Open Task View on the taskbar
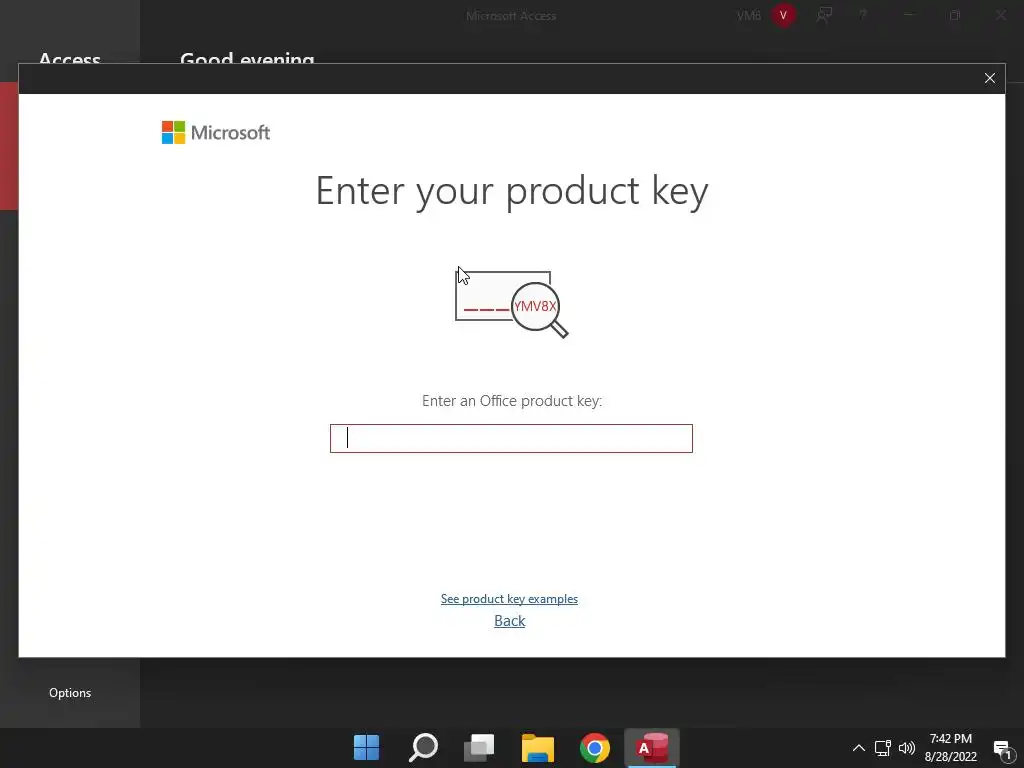The image size is (1024, 768). 479,748
